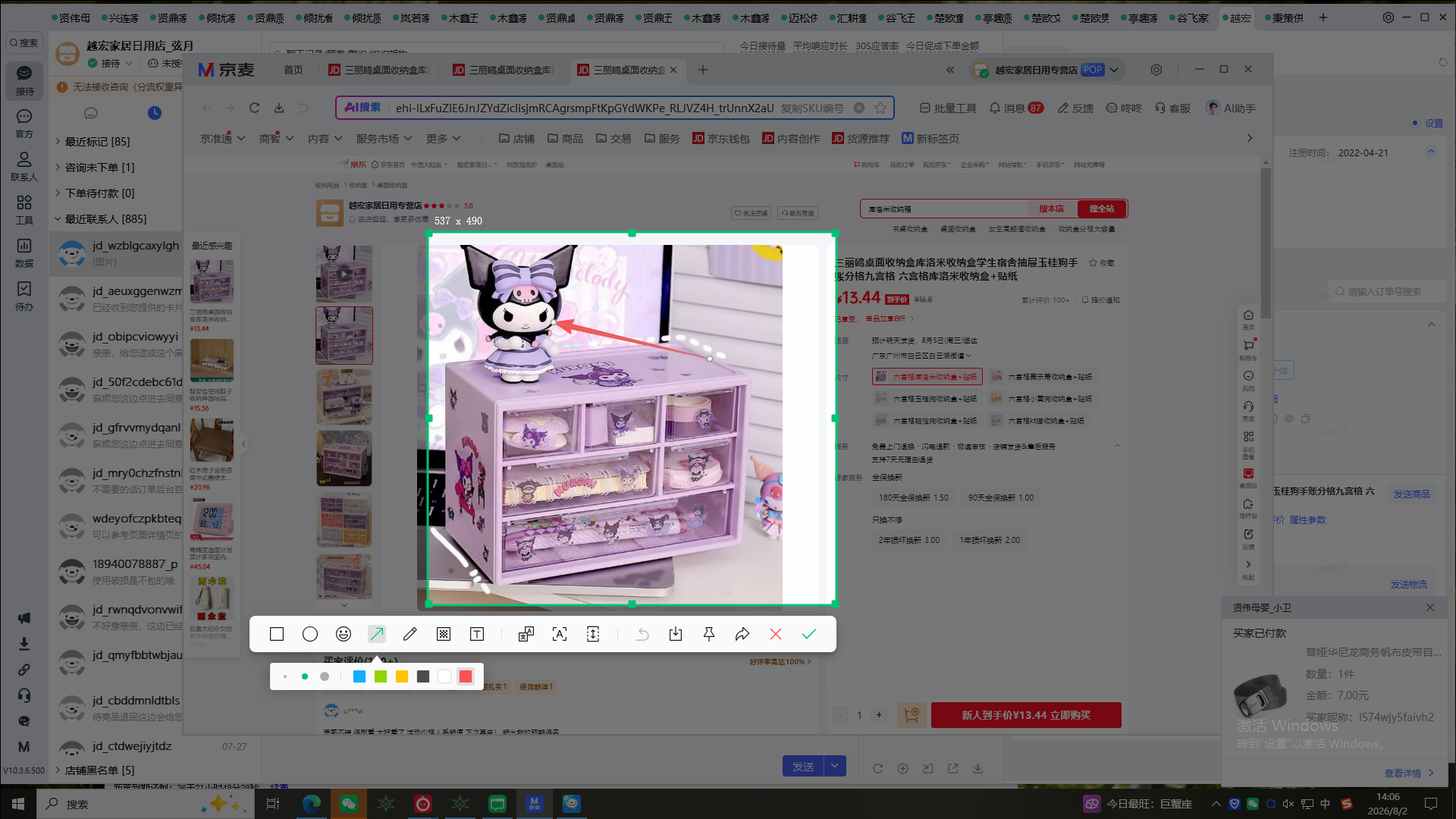Click the 发送商品 link
1456x819 pixels.
click(1412, 494)
